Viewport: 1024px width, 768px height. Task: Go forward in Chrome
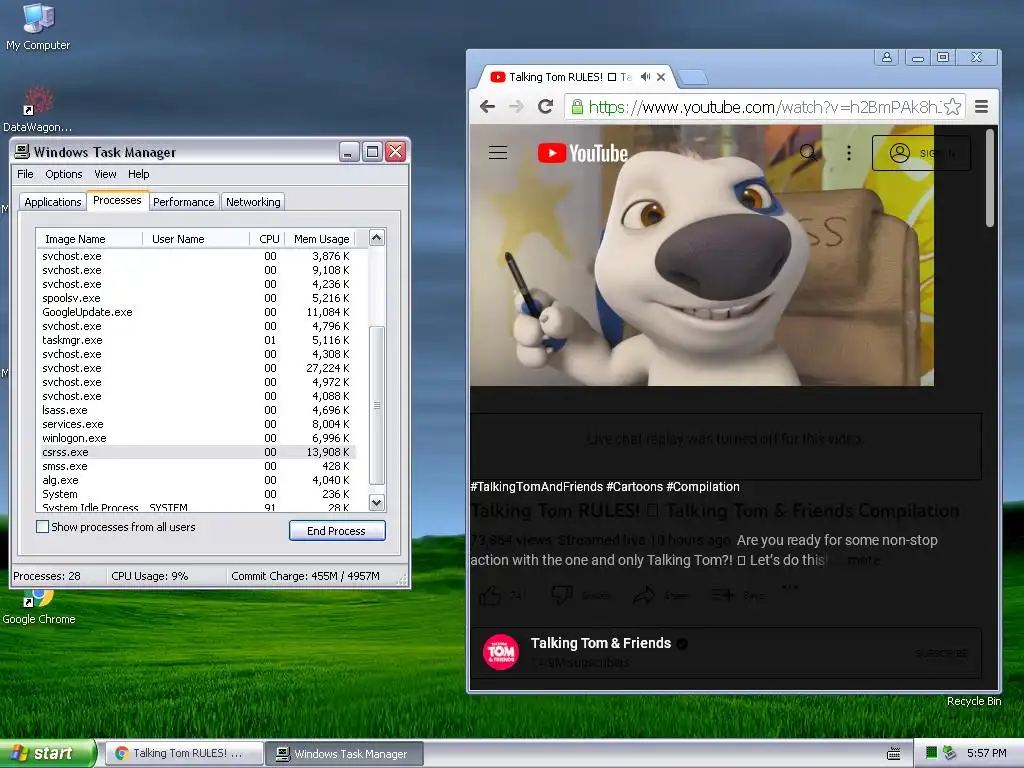pyautogui.click(x=516, y=106)
